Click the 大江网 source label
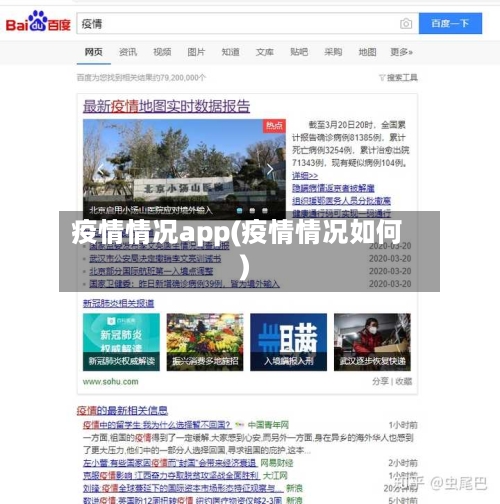The height and width of the screenshot is (504, 500). [x=275, y=476]
